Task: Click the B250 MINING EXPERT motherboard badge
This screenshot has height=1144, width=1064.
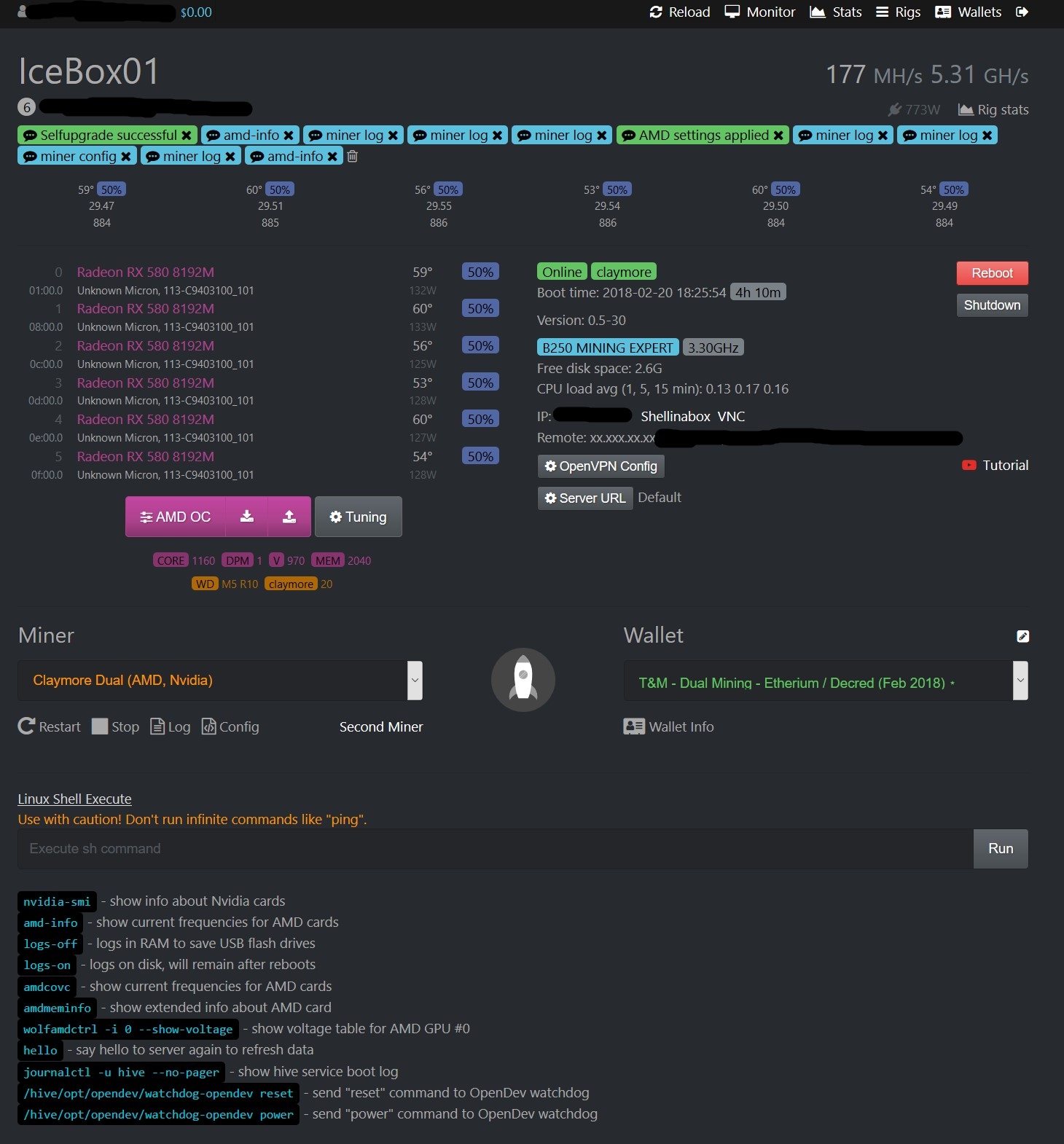Action: (x=608, y=348)
